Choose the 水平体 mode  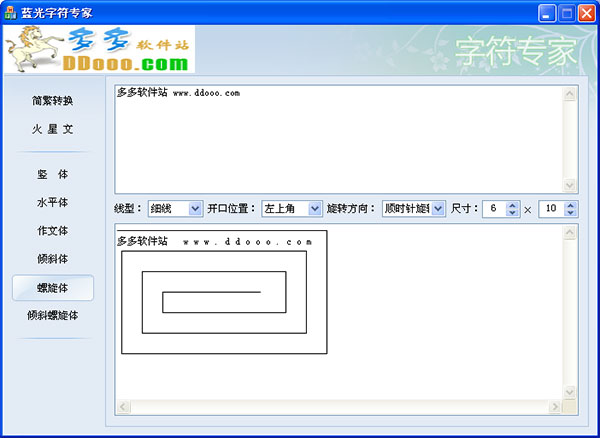52,202
